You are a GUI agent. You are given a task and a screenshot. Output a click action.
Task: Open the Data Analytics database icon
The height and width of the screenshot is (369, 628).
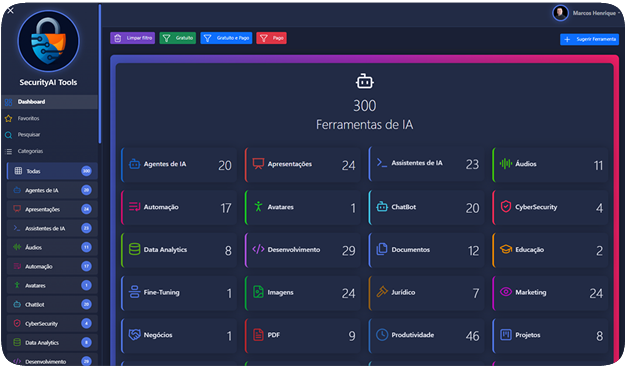pyautogui.click(x=135, y=249)
